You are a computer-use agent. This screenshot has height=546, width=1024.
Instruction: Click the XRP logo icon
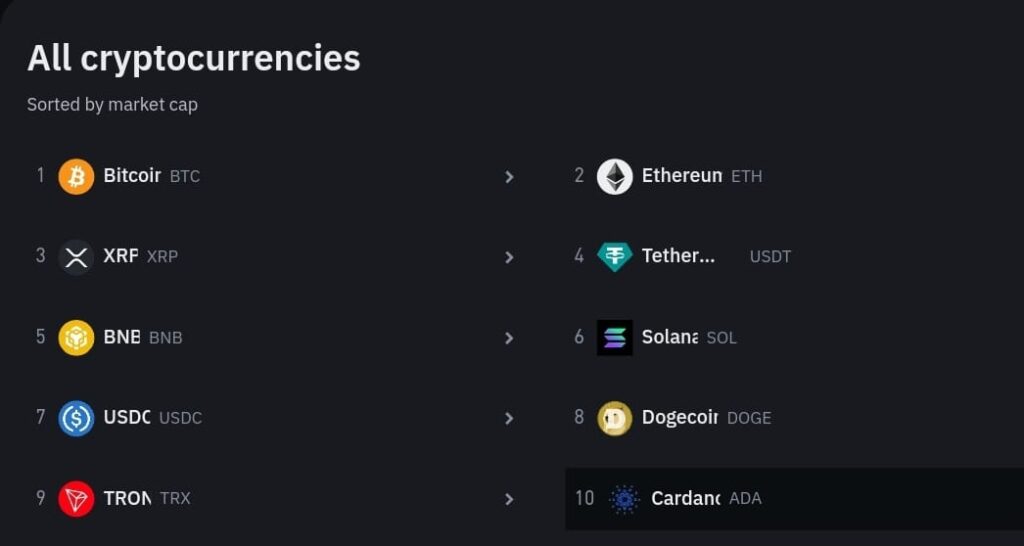point(76,257)
